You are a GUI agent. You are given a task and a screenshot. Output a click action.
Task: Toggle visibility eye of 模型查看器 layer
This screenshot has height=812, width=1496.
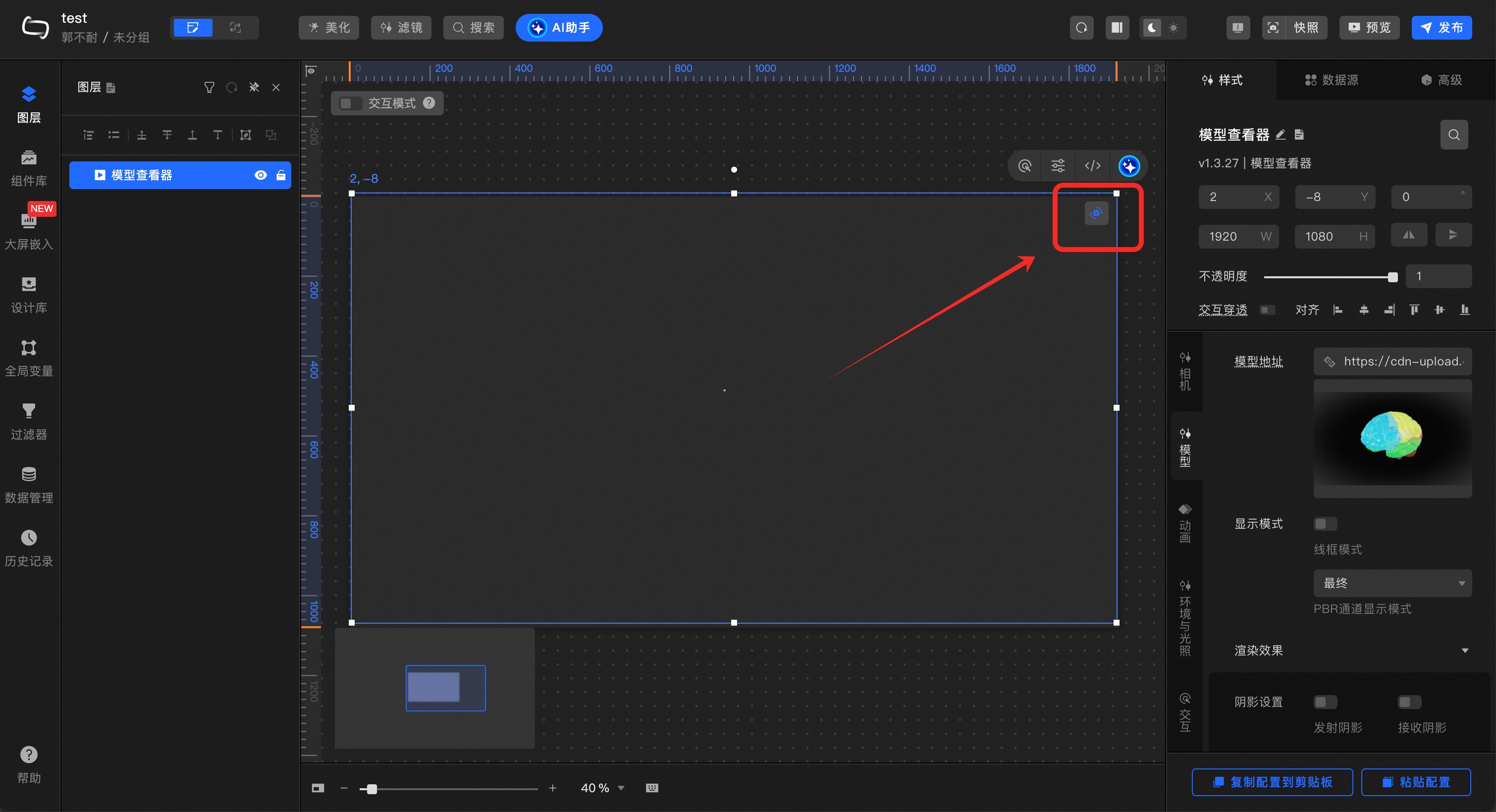click(261, 175)
